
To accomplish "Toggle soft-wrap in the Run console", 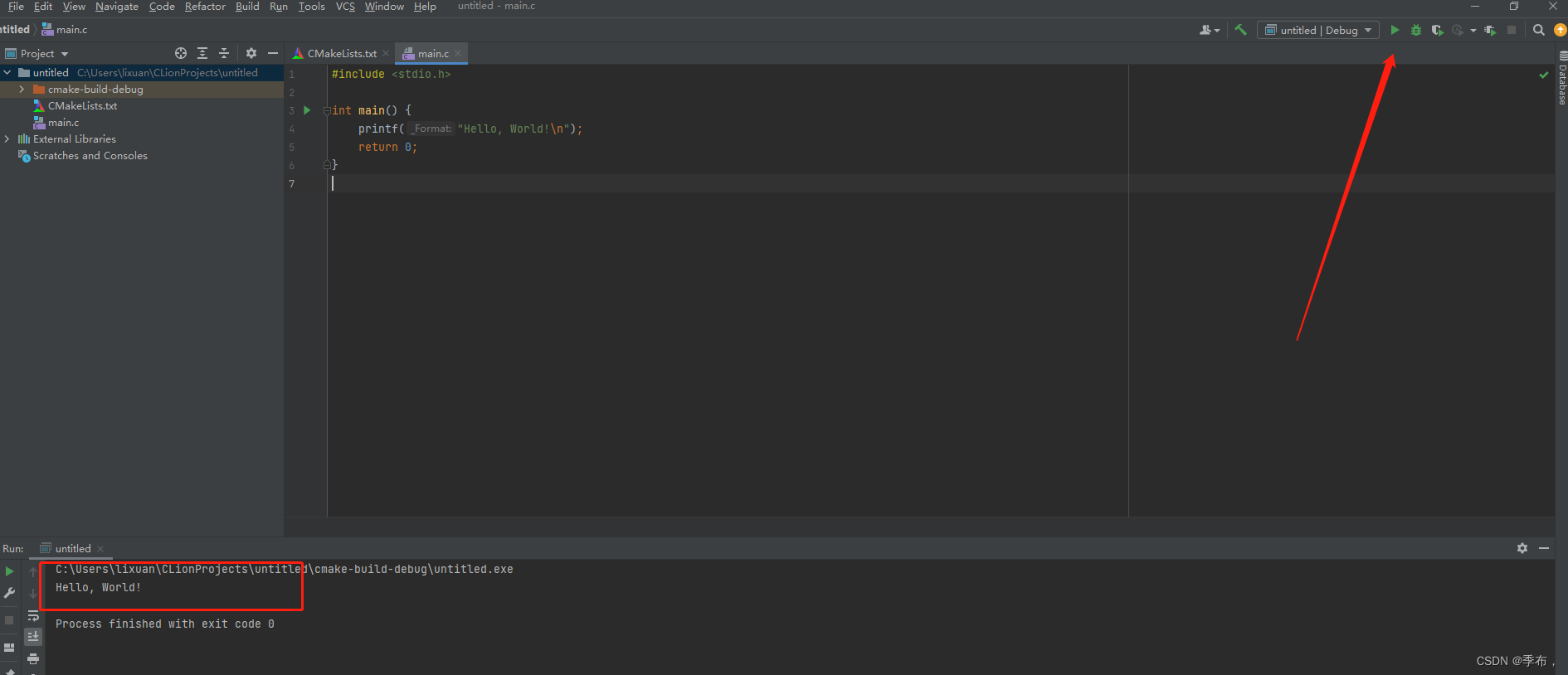I will click(33, 615).
